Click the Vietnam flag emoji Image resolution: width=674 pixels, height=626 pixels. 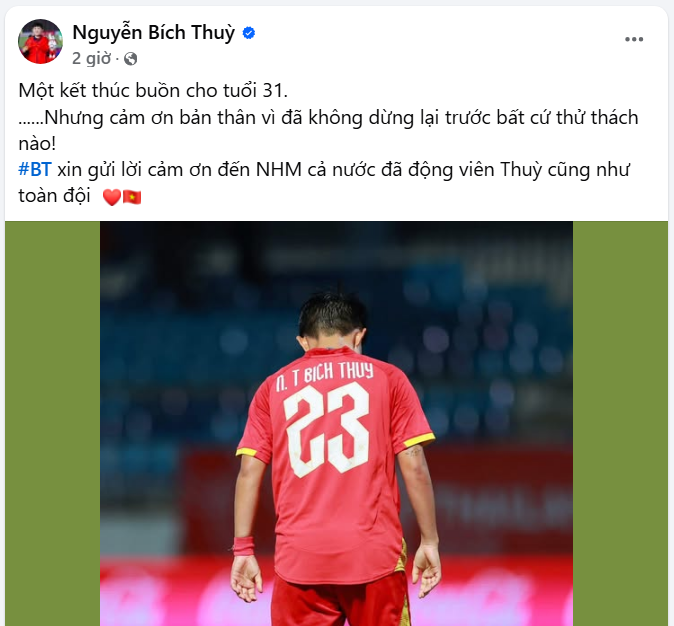(132, 197)
